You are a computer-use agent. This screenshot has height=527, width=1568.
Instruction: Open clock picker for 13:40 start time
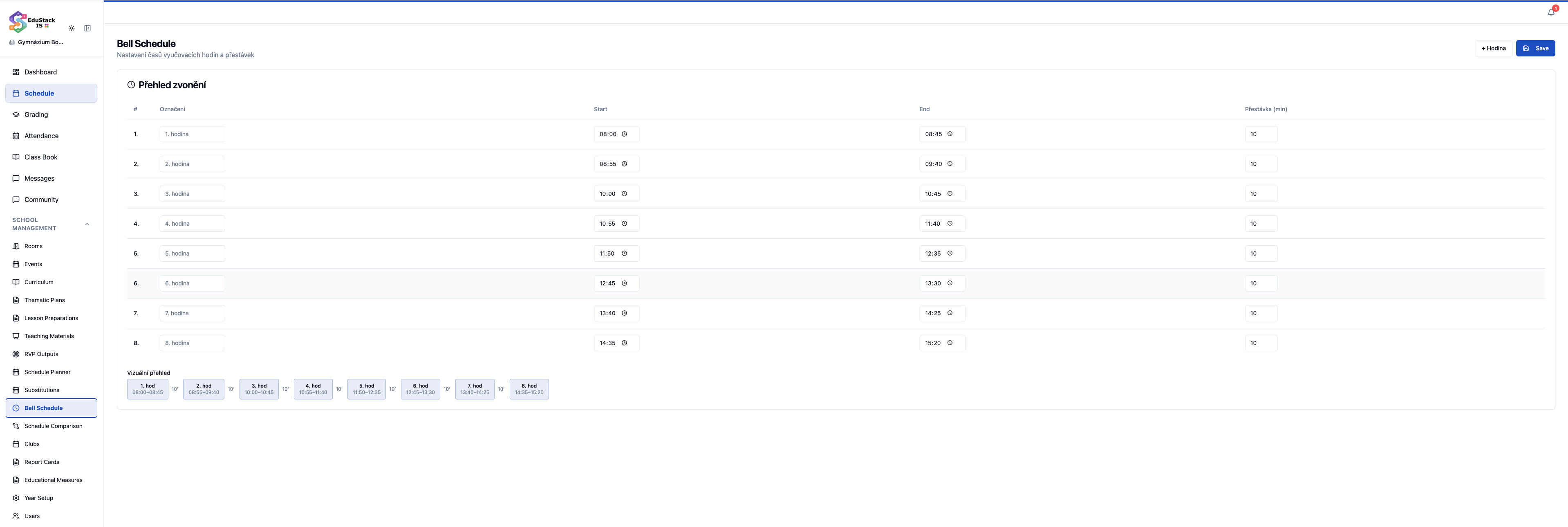click(624, 313)
